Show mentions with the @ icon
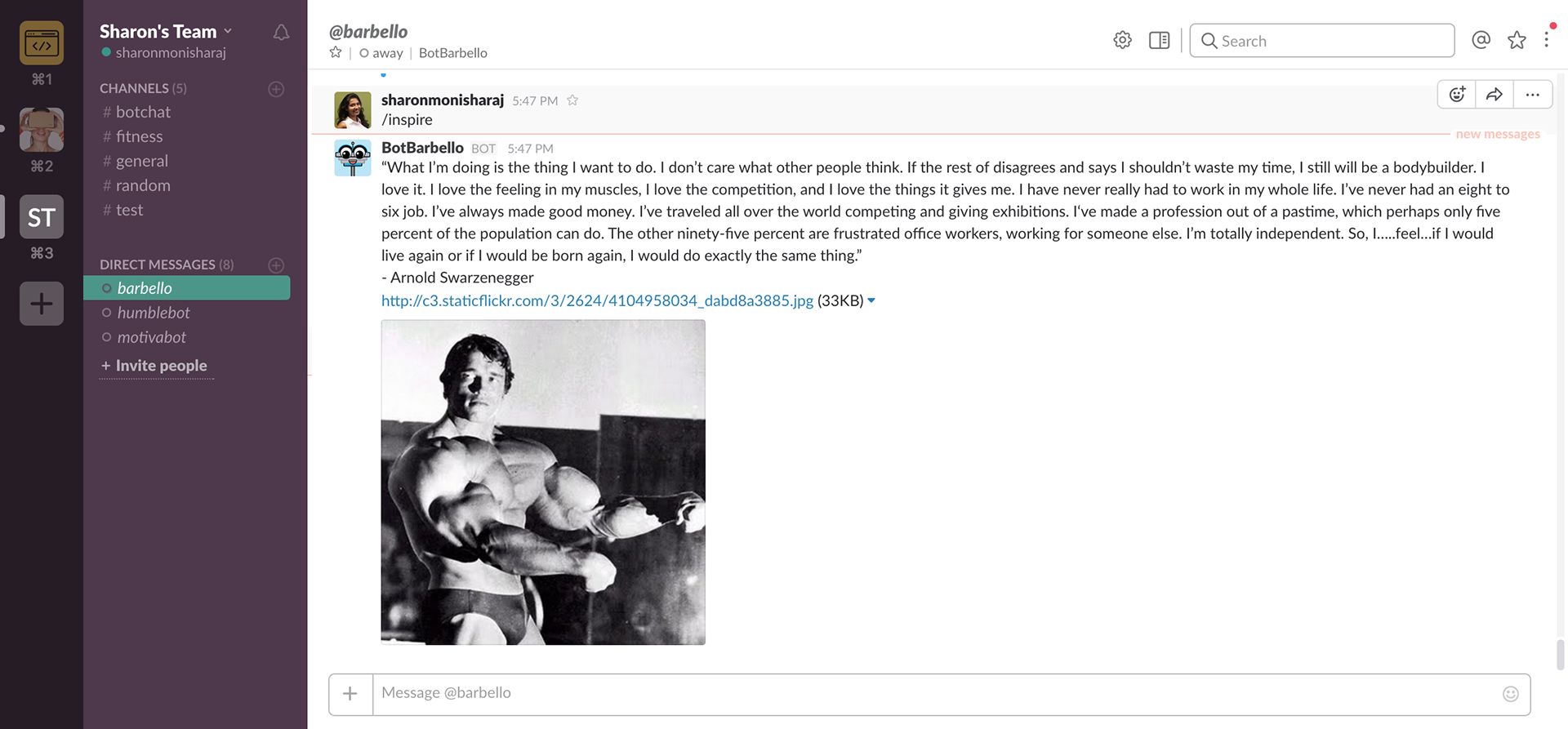 pos(1481,40)
